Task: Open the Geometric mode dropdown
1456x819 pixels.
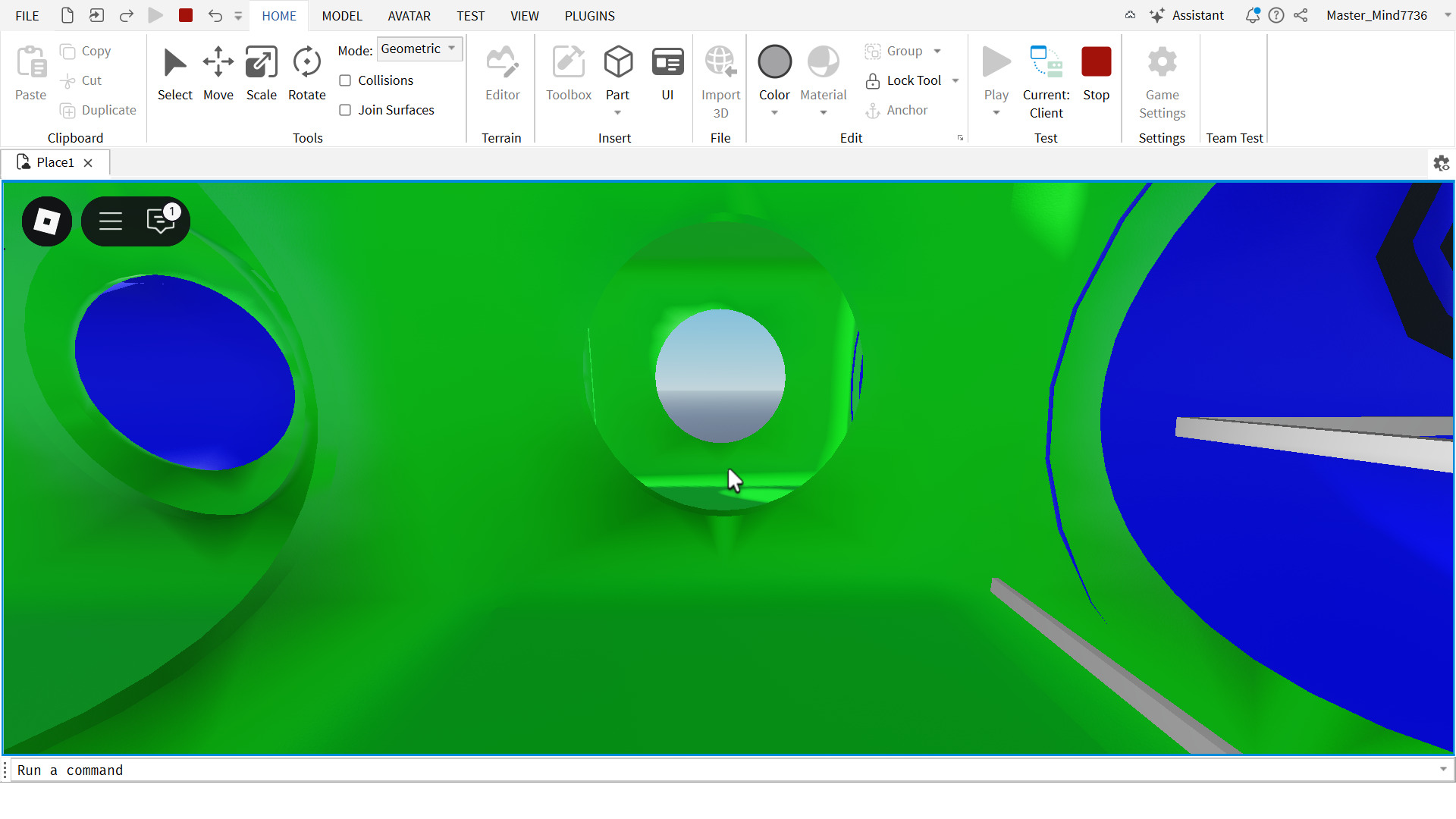Action: coord(419,49)
